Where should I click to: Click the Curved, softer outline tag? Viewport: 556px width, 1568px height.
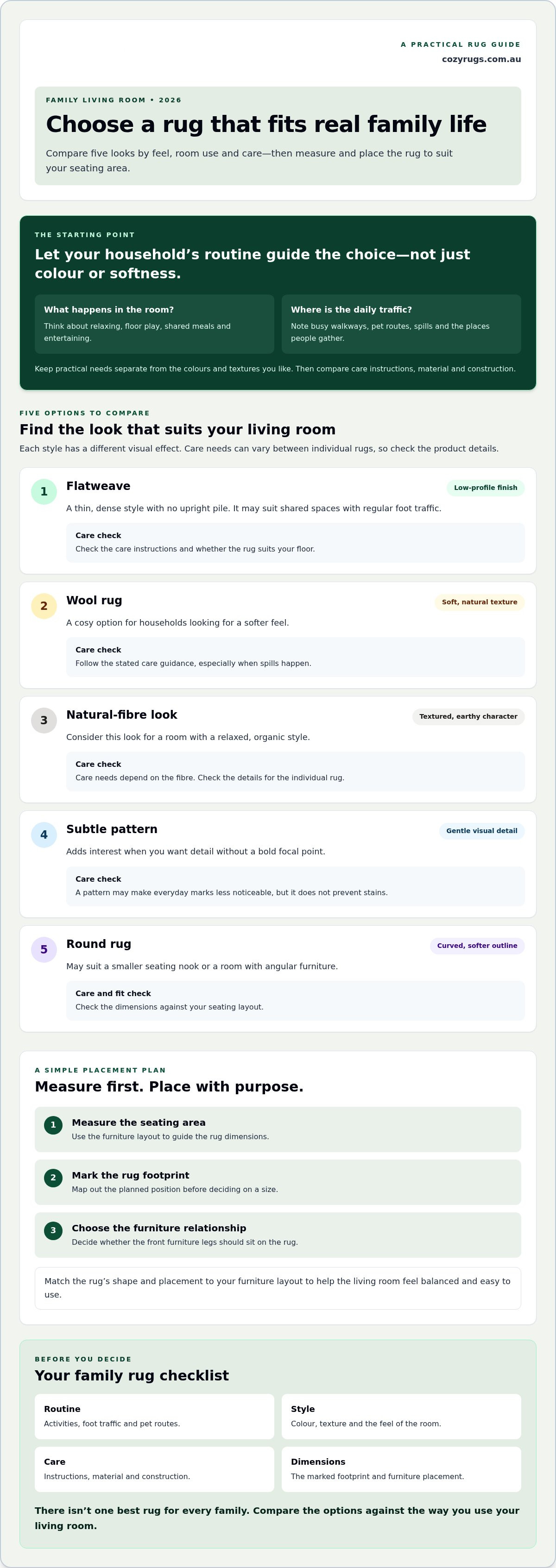[477, 945]
